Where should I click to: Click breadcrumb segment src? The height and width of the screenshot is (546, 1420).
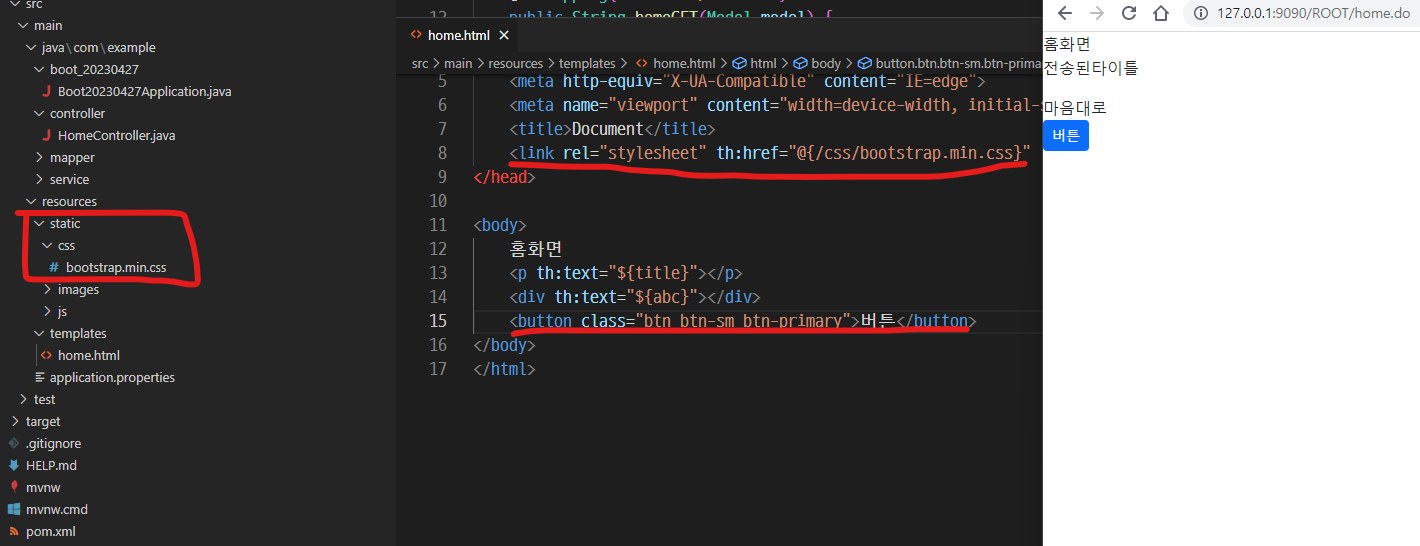(420, 63)
